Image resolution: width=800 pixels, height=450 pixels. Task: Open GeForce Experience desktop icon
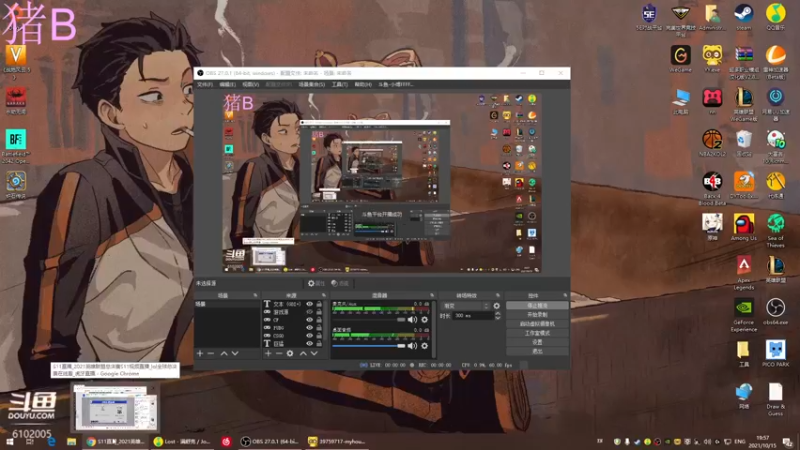(743, 315)
